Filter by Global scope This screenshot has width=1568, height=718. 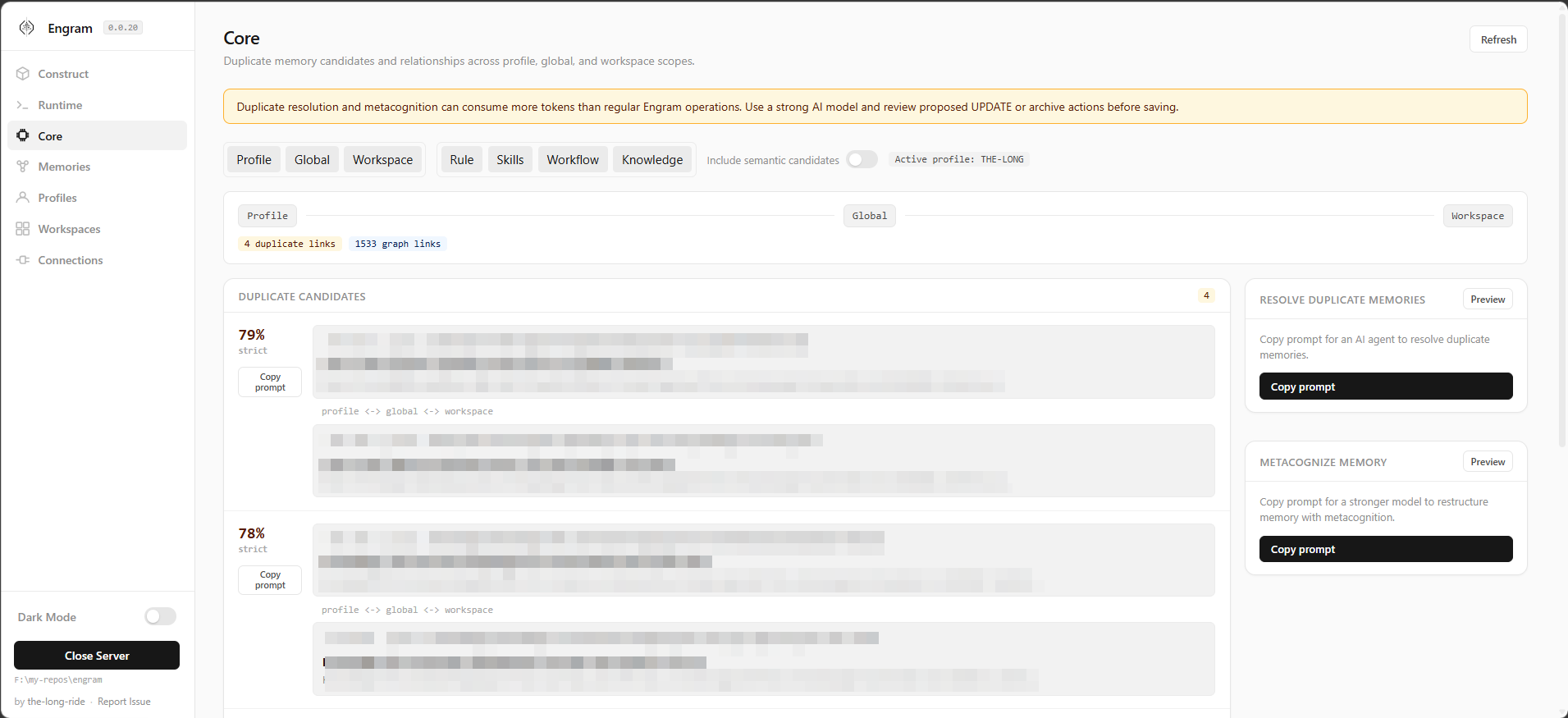[312, 159]
